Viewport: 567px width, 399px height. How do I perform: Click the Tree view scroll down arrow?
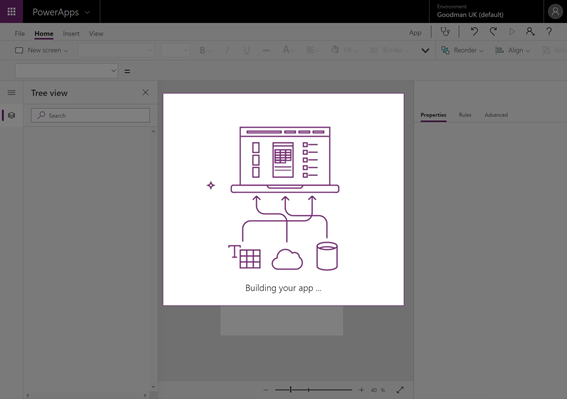pyautogui.click(x=153, y=387)
